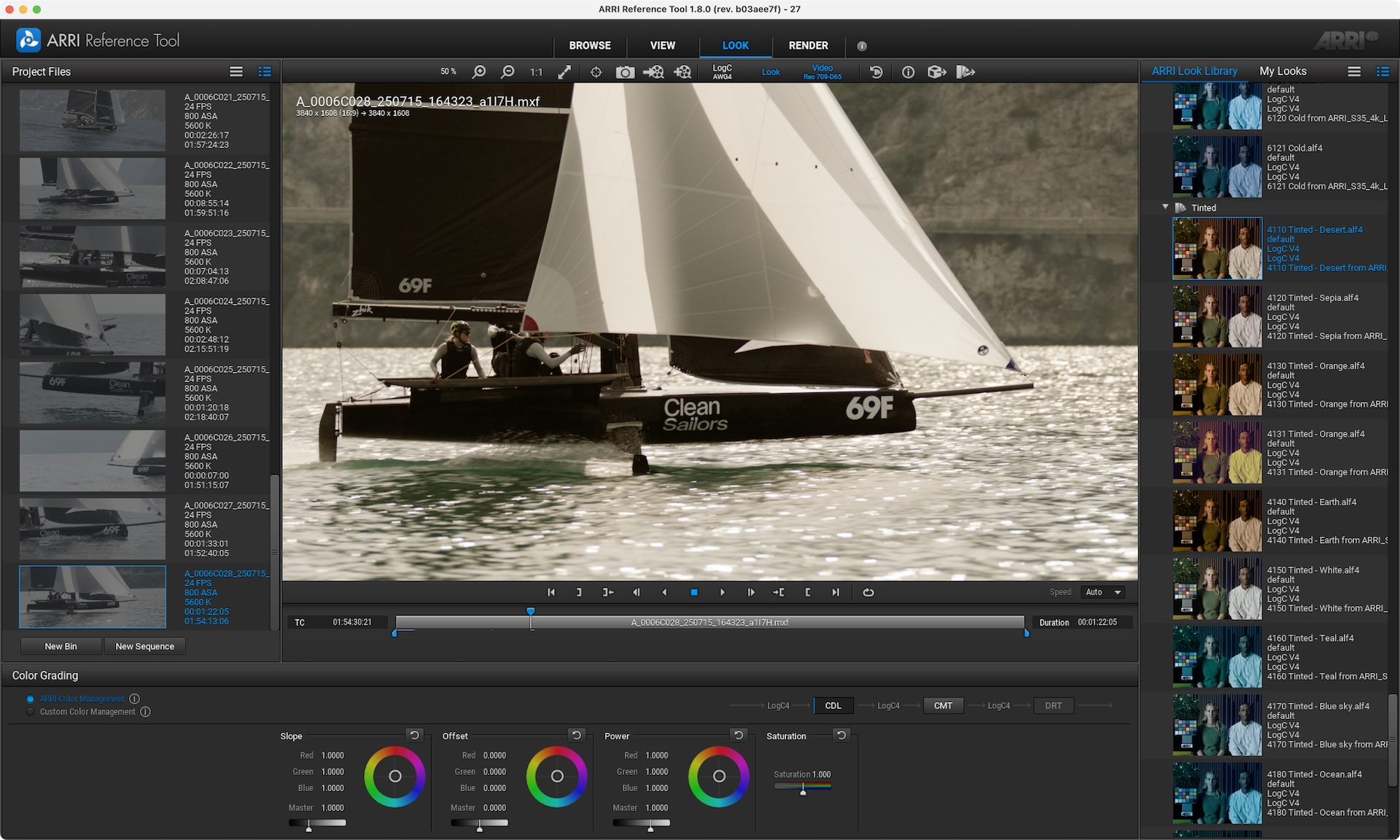Click the zoom in magnifier icon
Image resolution: width=1400 pixels, height=840 pixels.
pyautogui.click(x=479, y=71)
